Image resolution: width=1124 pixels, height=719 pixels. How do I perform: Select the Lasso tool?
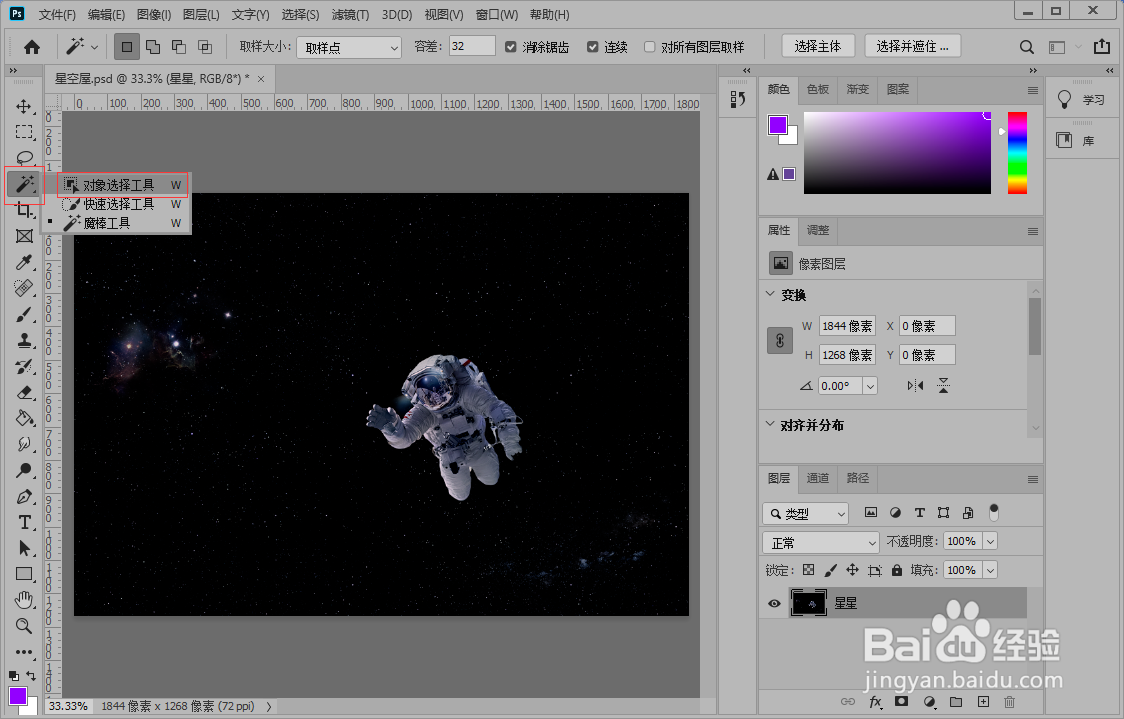click(x=24, y=158)
